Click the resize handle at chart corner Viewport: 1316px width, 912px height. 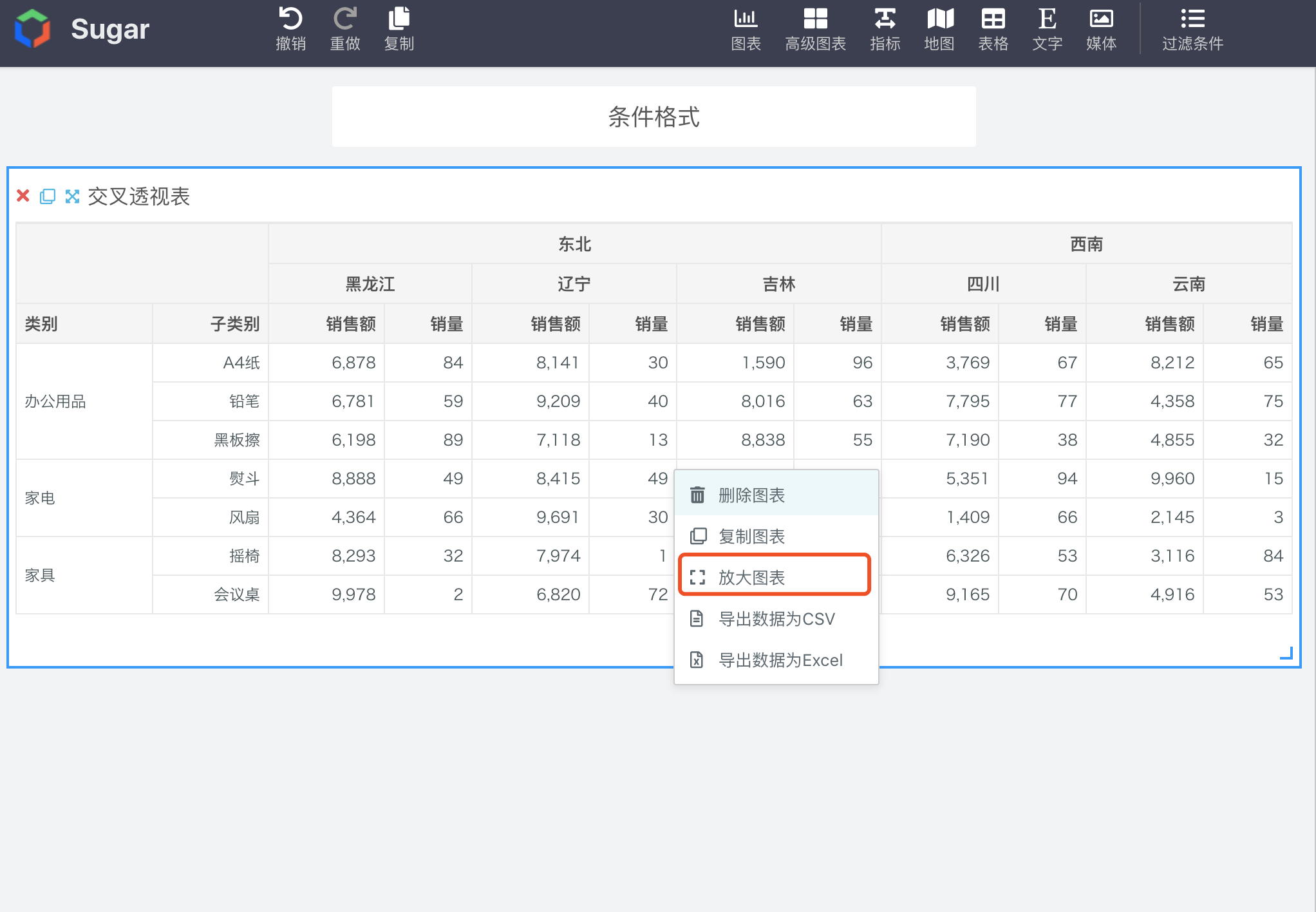coord(1286,653)
